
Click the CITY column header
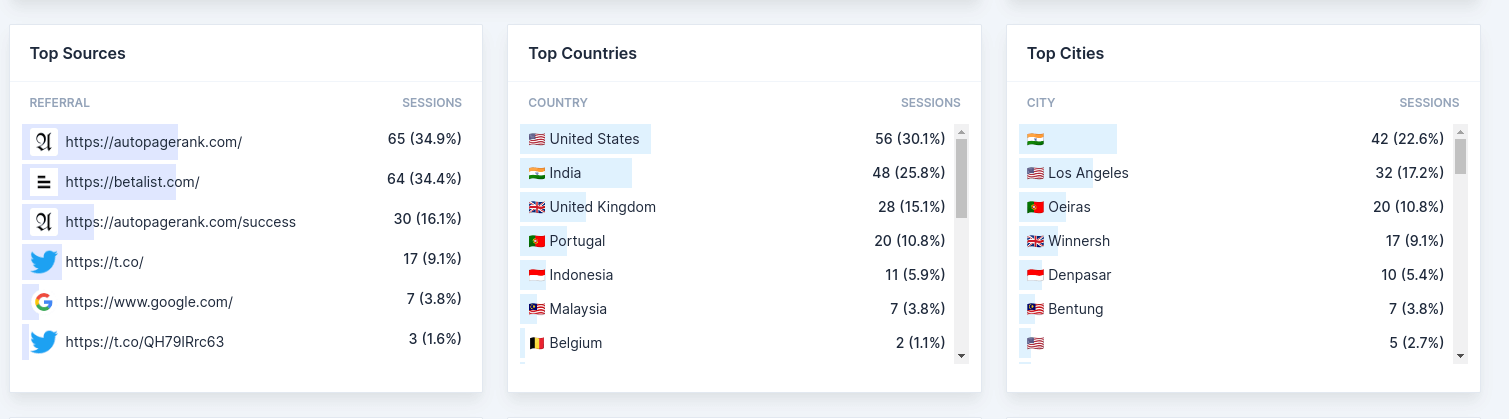(x=1041, y=103)
